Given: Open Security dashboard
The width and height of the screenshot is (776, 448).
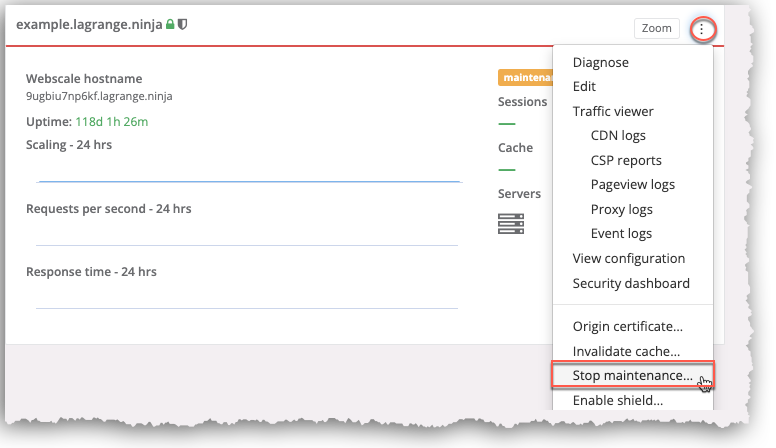Looking at the screenshot, I should [x=631, y=283].
